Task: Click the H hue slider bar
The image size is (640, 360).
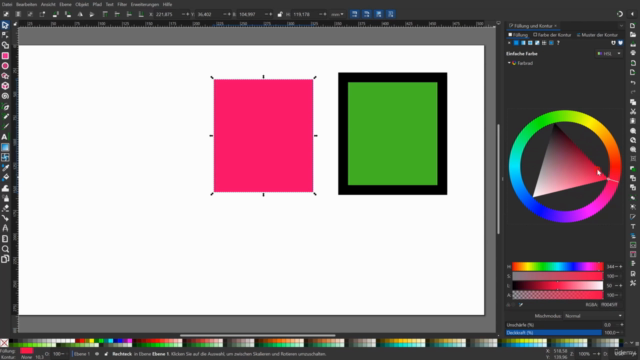Action: click(x=558, y=267)
